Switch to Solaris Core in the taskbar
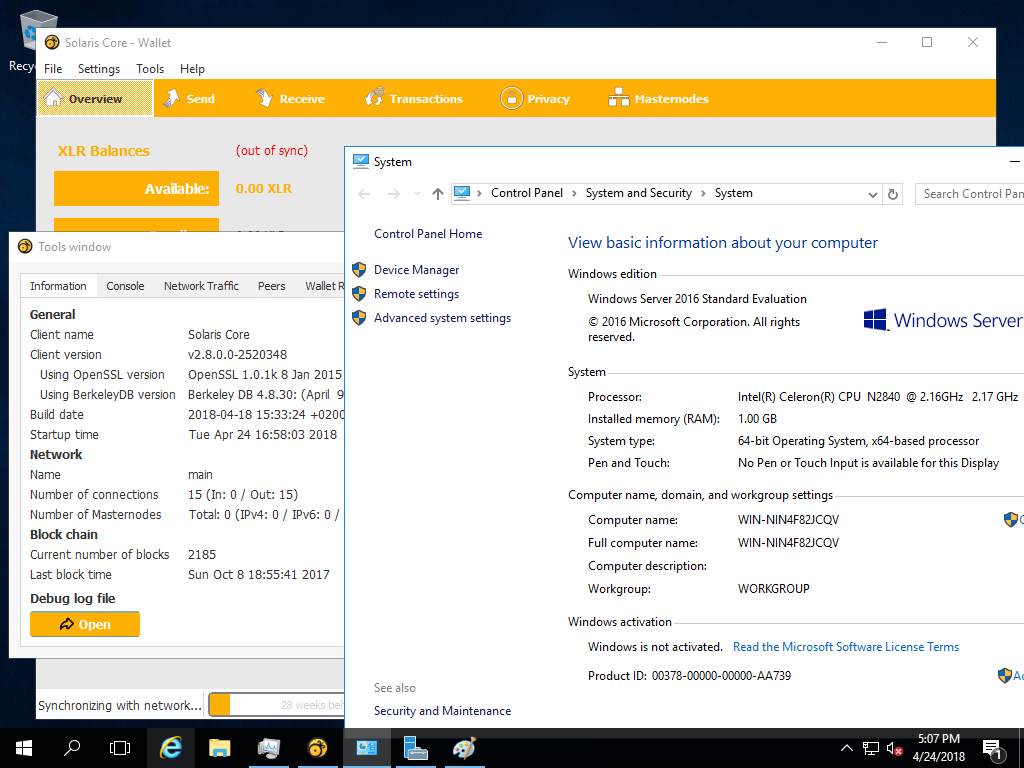The height and width of the screenshot is (768, 1024). (317, 748)
